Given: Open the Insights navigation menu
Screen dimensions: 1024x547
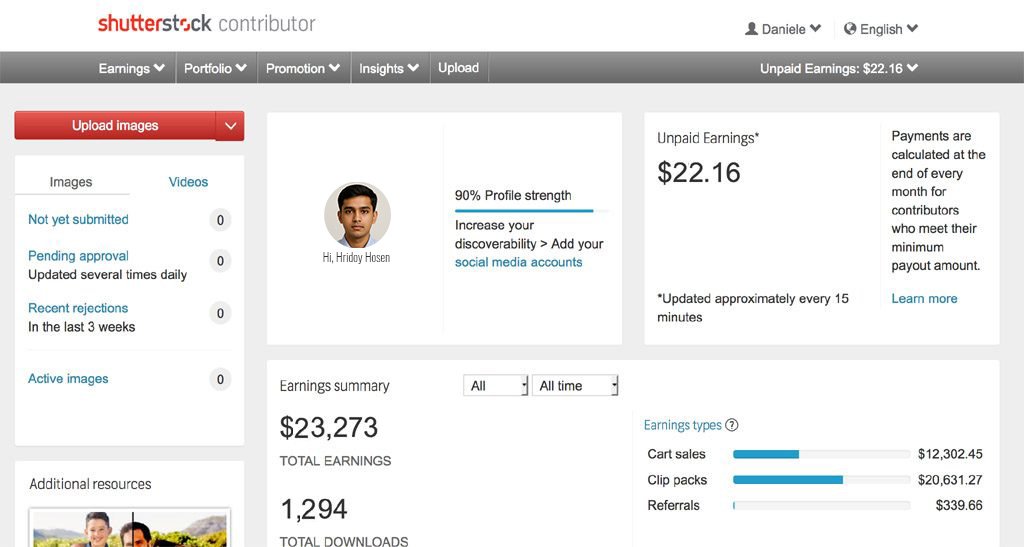Looking at the screenshot, I should tap(388, 68).
